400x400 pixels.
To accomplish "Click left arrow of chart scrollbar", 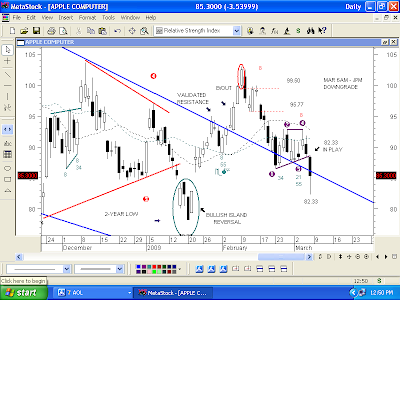I will click(x=19, y=257).
